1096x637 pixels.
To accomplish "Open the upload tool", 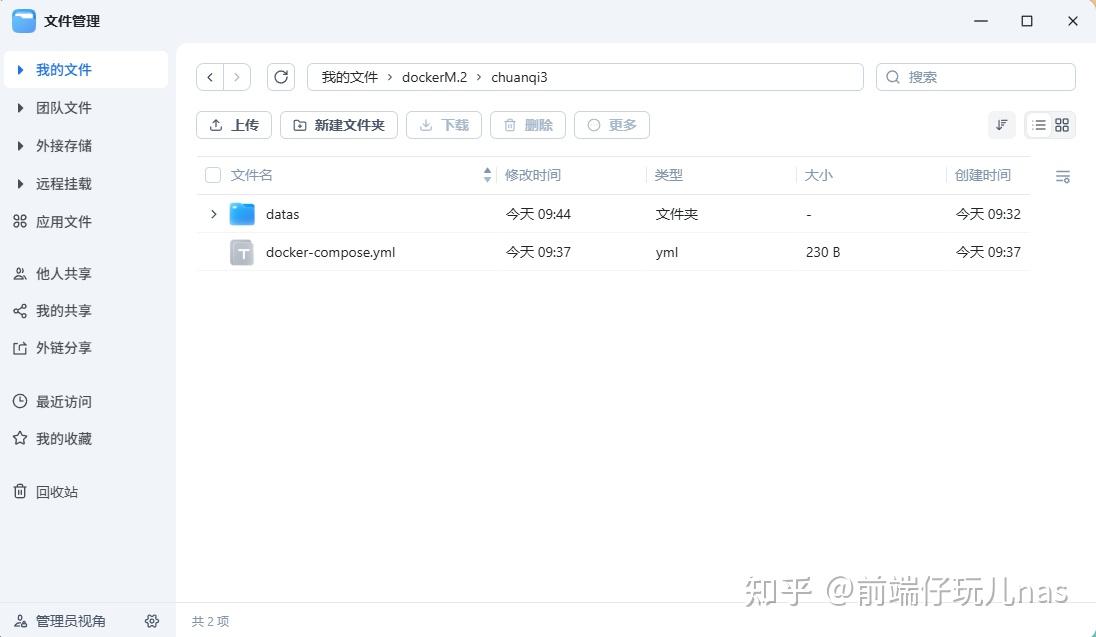I will 233,125.
